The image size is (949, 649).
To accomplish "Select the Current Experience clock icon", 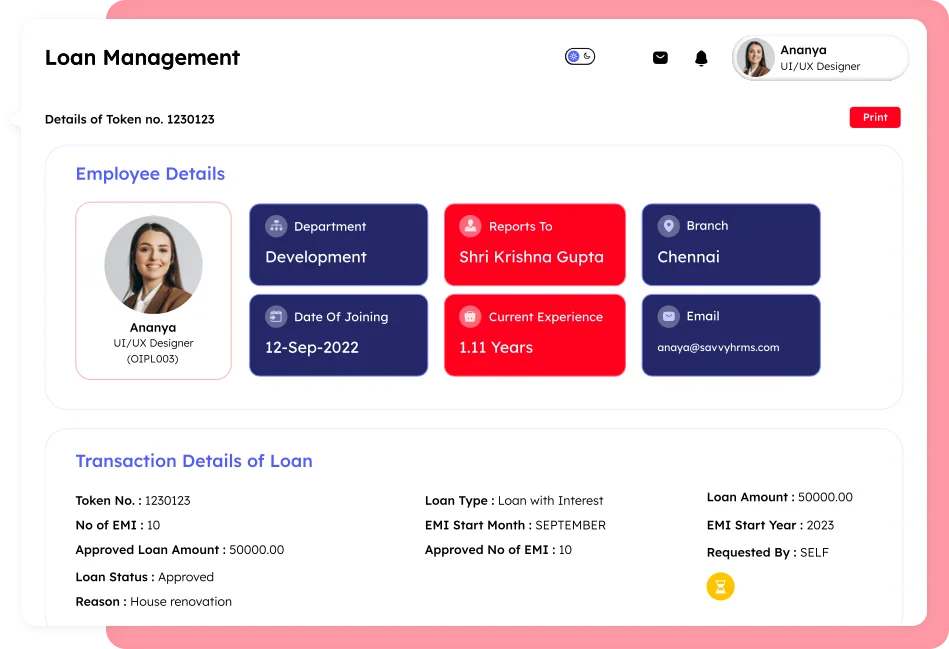I will coord(470,316).
